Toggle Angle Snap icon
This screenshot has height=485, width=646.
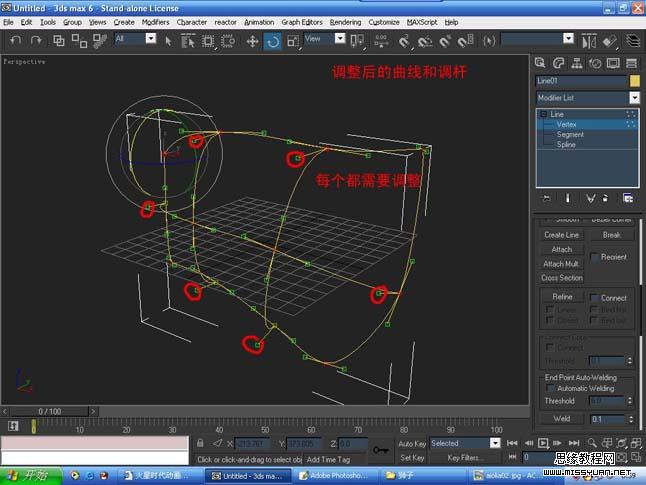coord(425,41)
